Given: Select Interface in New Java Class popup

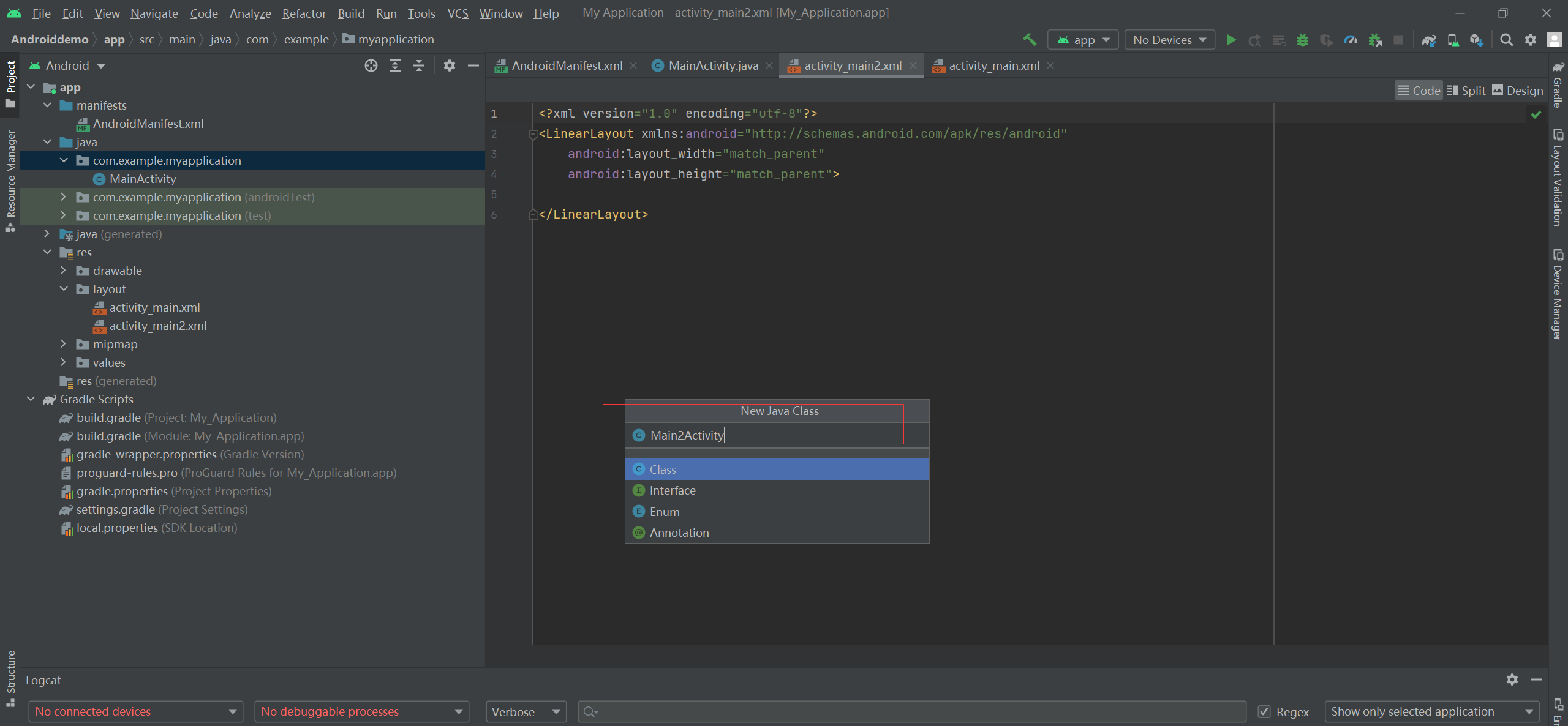Looking at the screenshot, I should point(673,490).
